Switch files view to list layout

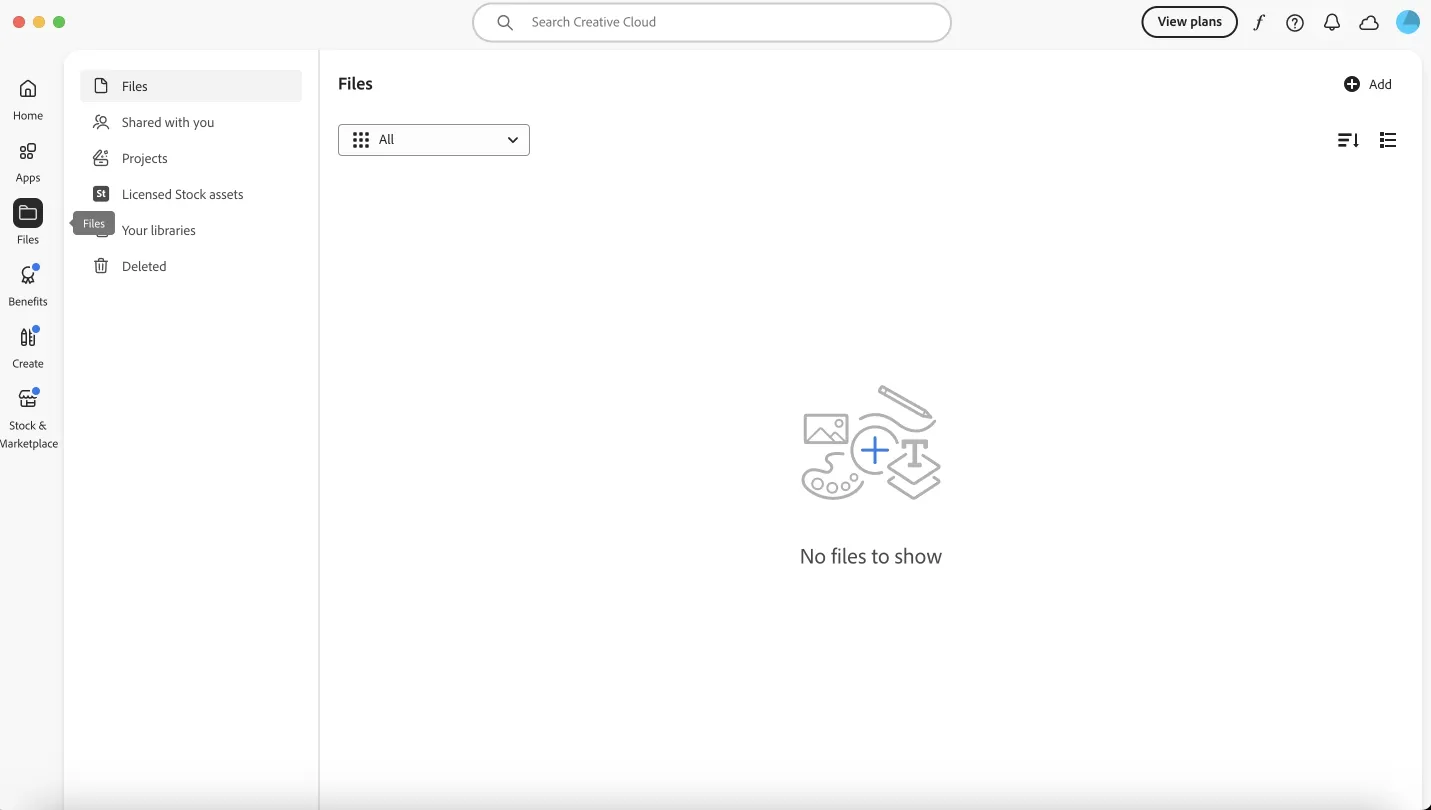coord(1388,140)
